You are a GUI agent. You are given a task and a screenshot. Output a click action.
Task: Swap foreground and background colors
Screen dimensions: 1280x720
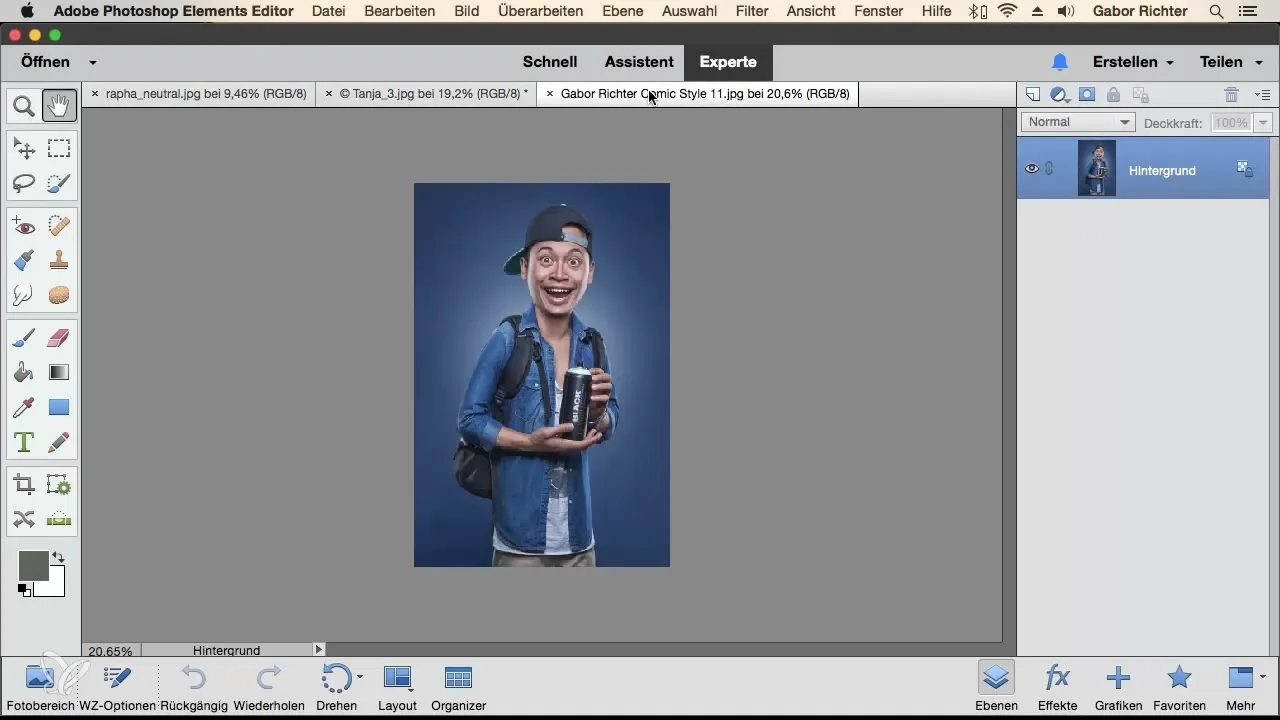(x=58, y=557)
